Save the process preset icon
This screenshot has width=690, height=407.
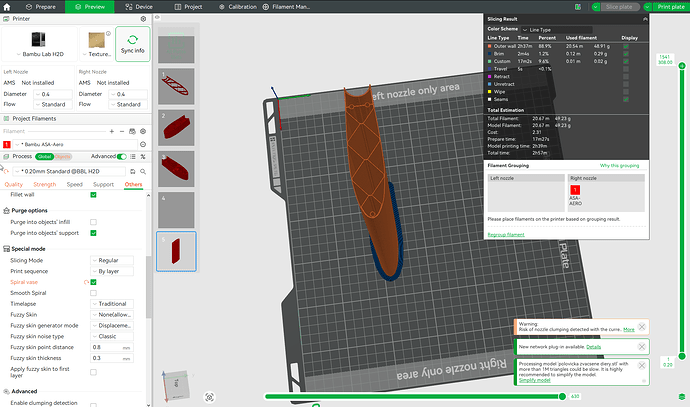pos(132,172)
